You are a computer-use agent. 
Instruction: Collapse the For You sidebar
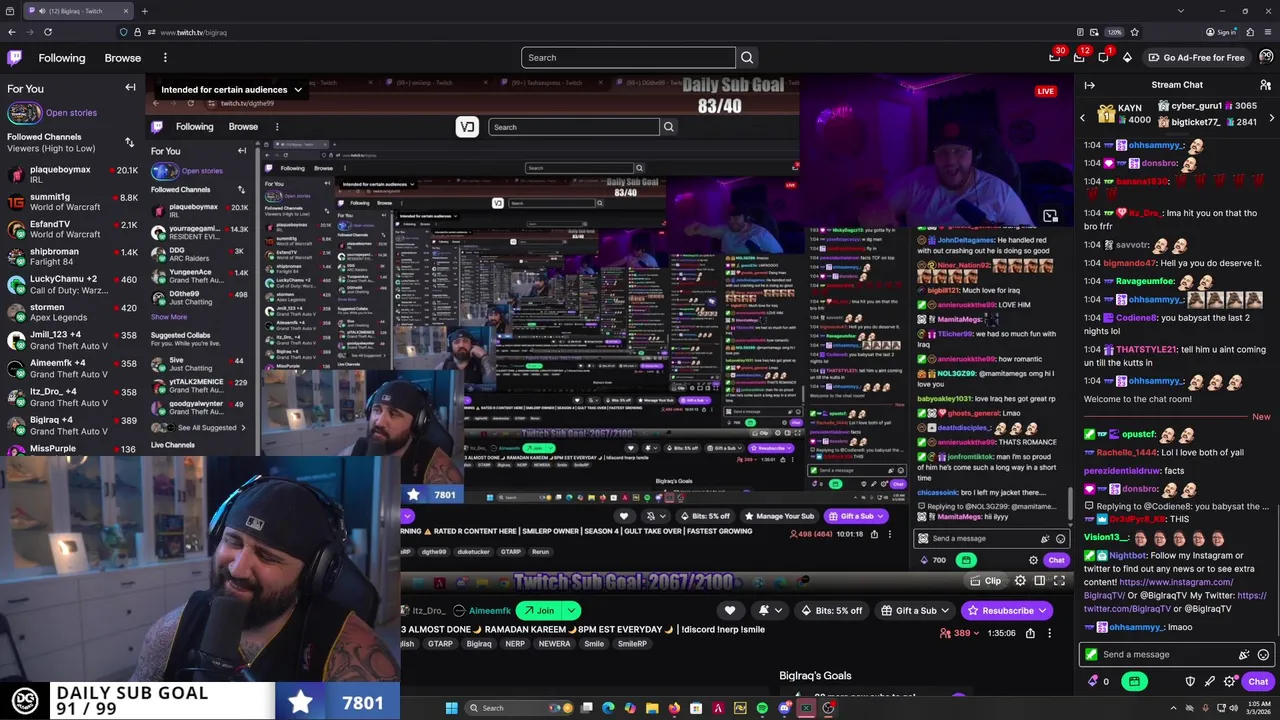tap(130, 88)
